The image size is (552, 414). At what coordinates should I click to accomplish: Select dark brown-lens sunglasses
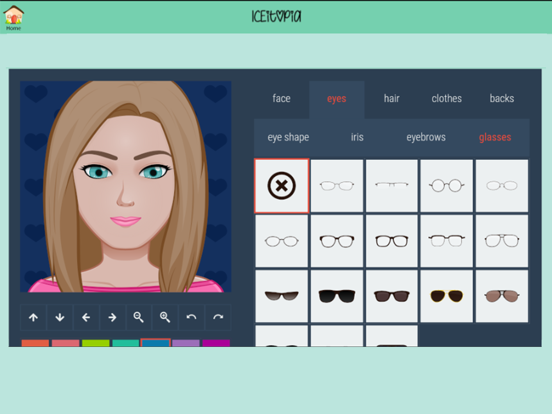point(391,296)
